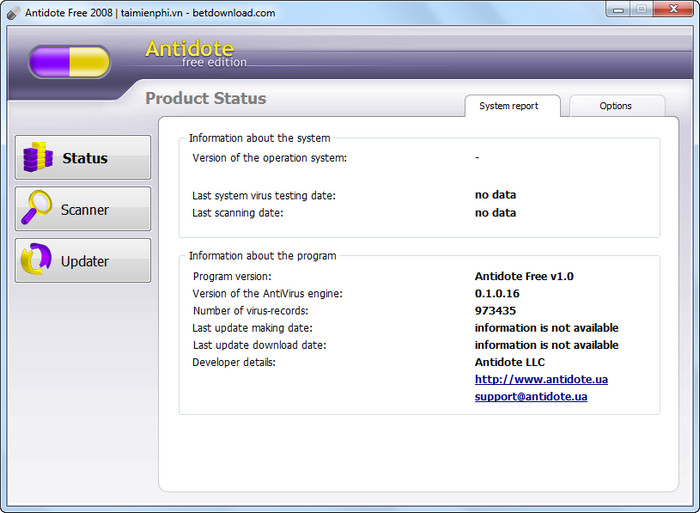Click the Antidote Free v1.0 program version
Viewport: 700px width, 513px height.
[x=524, y=276]
